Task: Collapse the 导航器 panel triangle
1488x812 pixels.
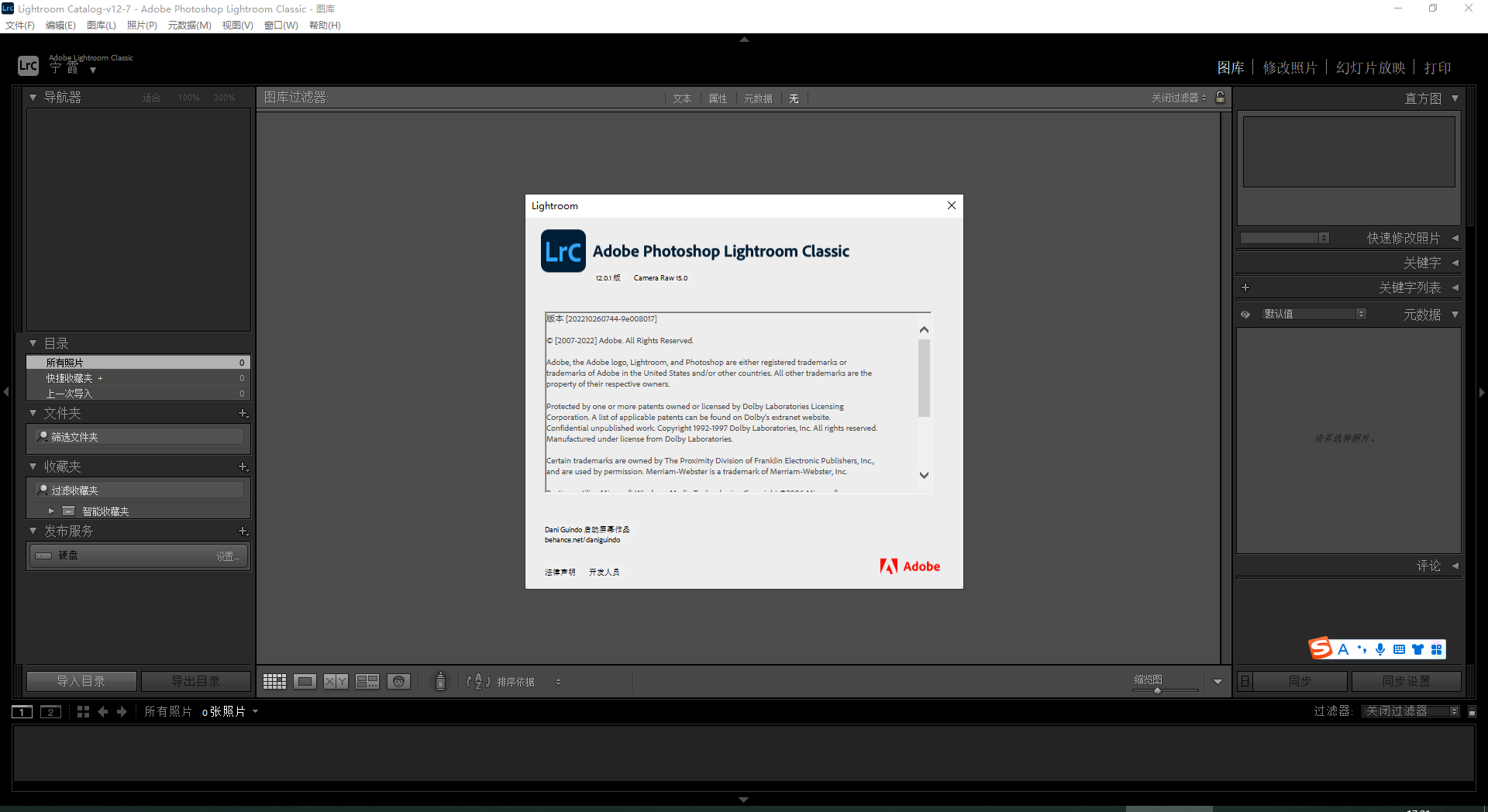Action: click(x=33, y=98)
